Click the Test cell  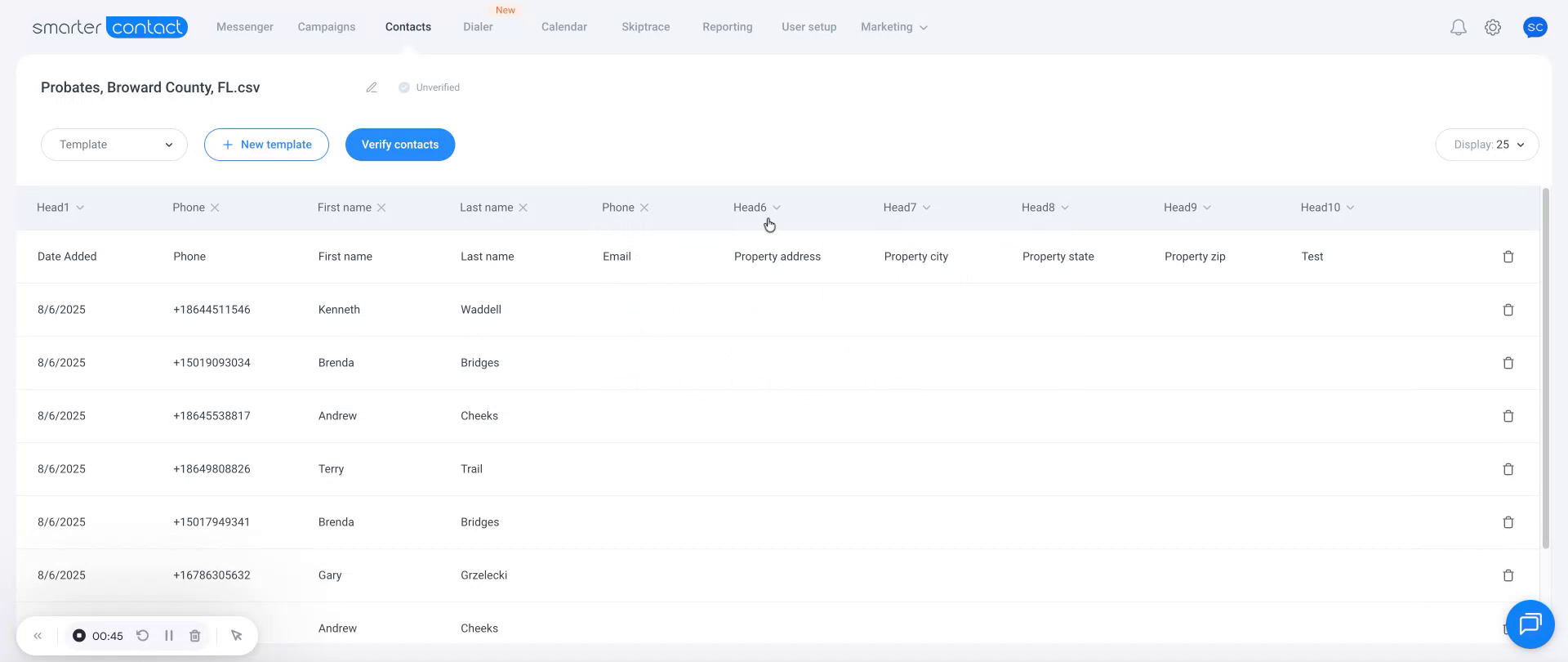(x=1312, y=257)
